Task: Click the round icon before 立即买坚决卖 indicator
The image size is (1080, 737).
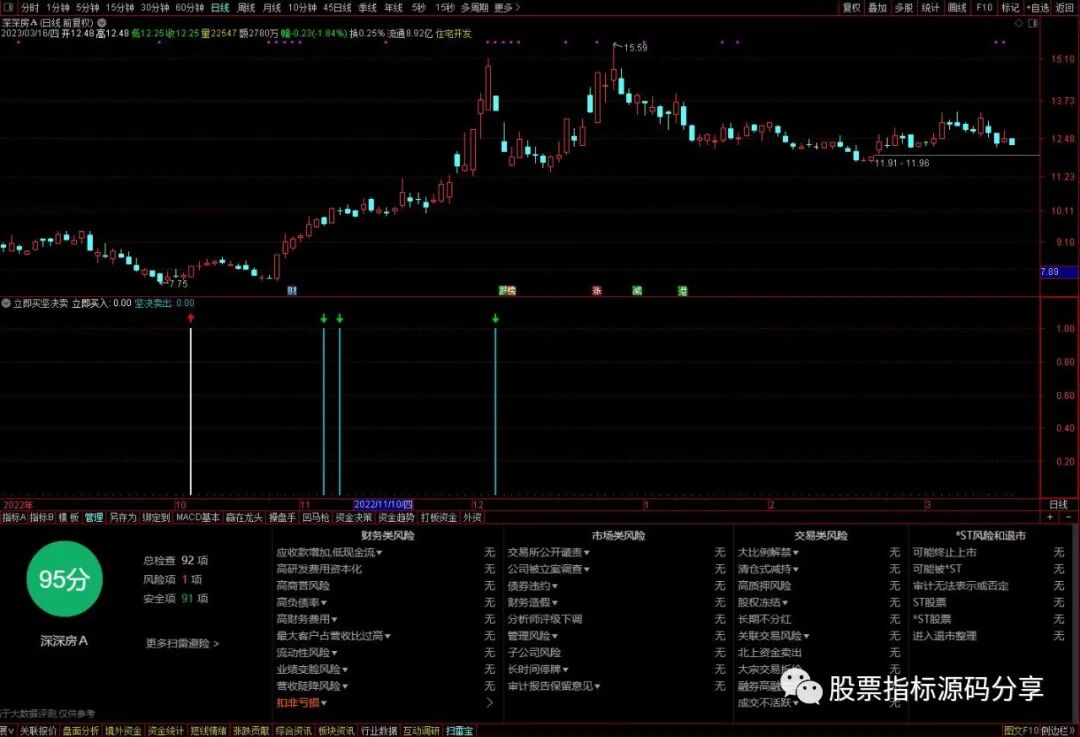Action: coord(6,303)
